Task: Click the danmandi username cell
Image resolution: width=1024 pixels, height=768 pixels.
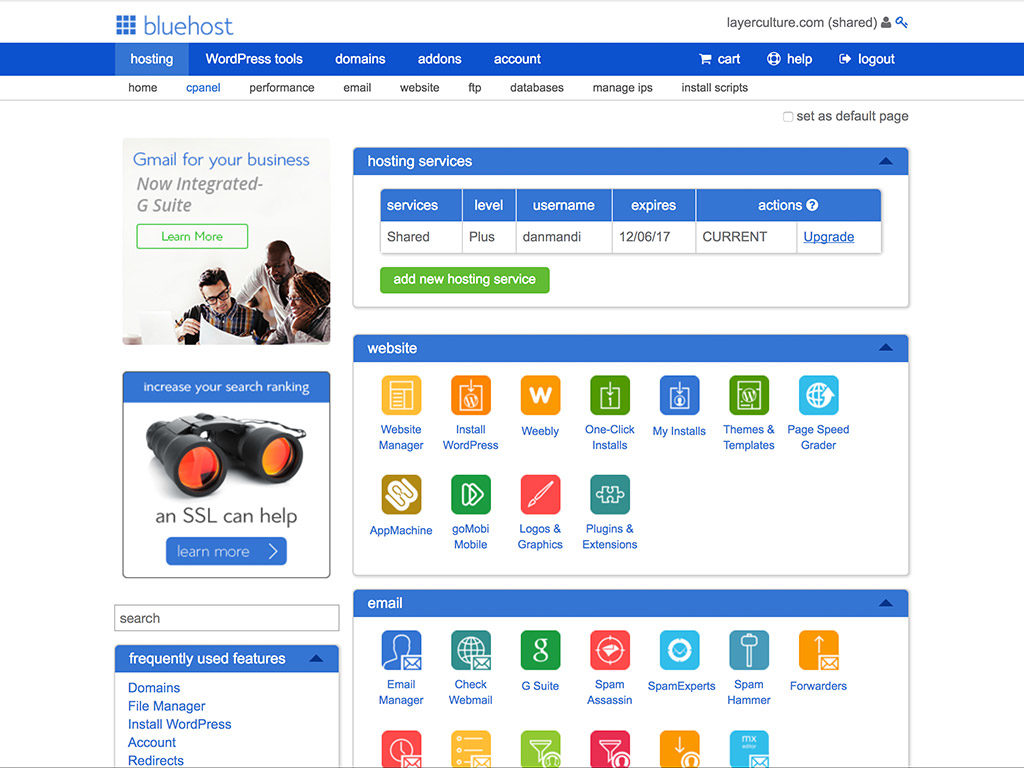Action: coord(564,236)
